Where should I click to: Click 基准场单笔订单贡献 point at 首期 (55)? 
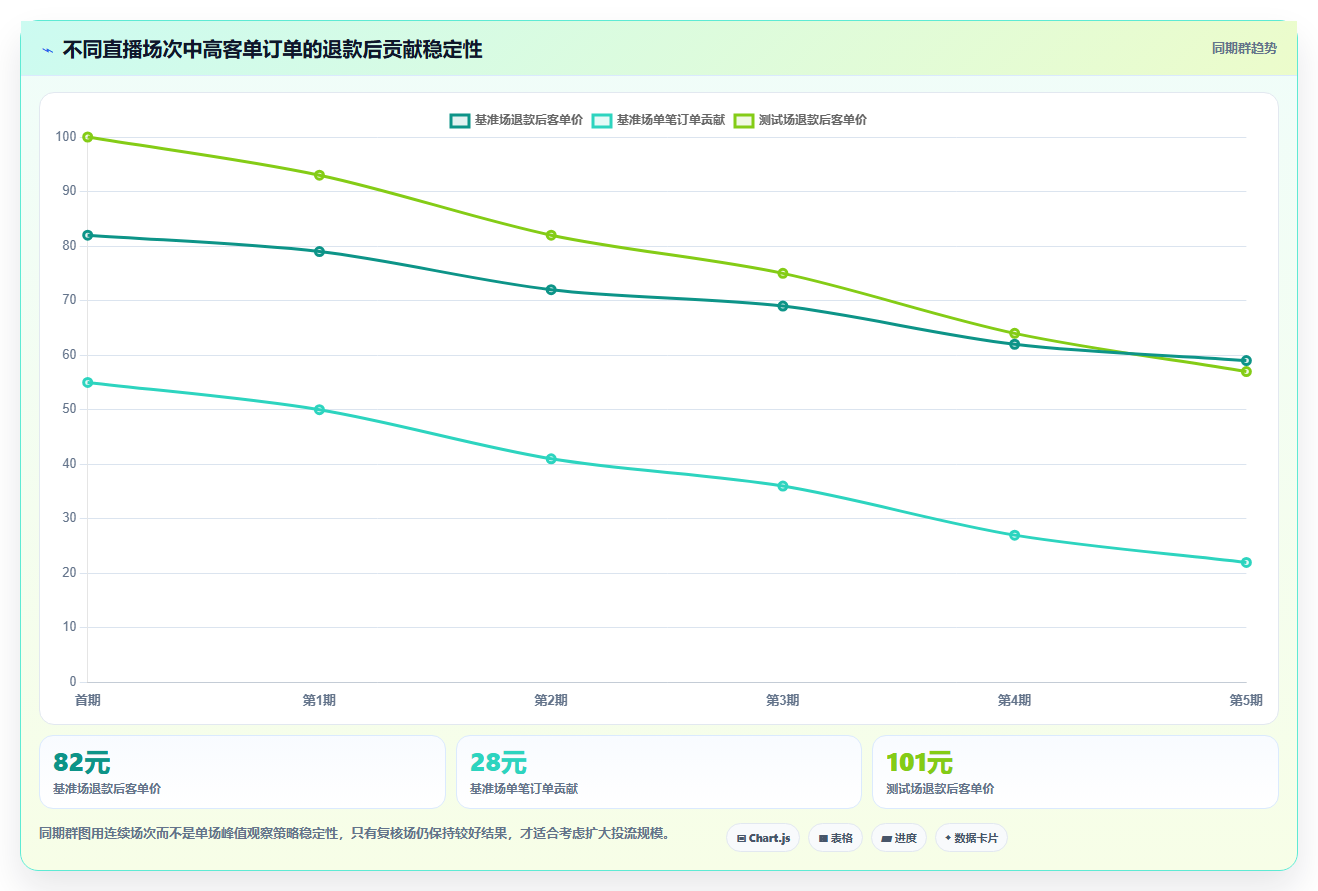[88, 382]
